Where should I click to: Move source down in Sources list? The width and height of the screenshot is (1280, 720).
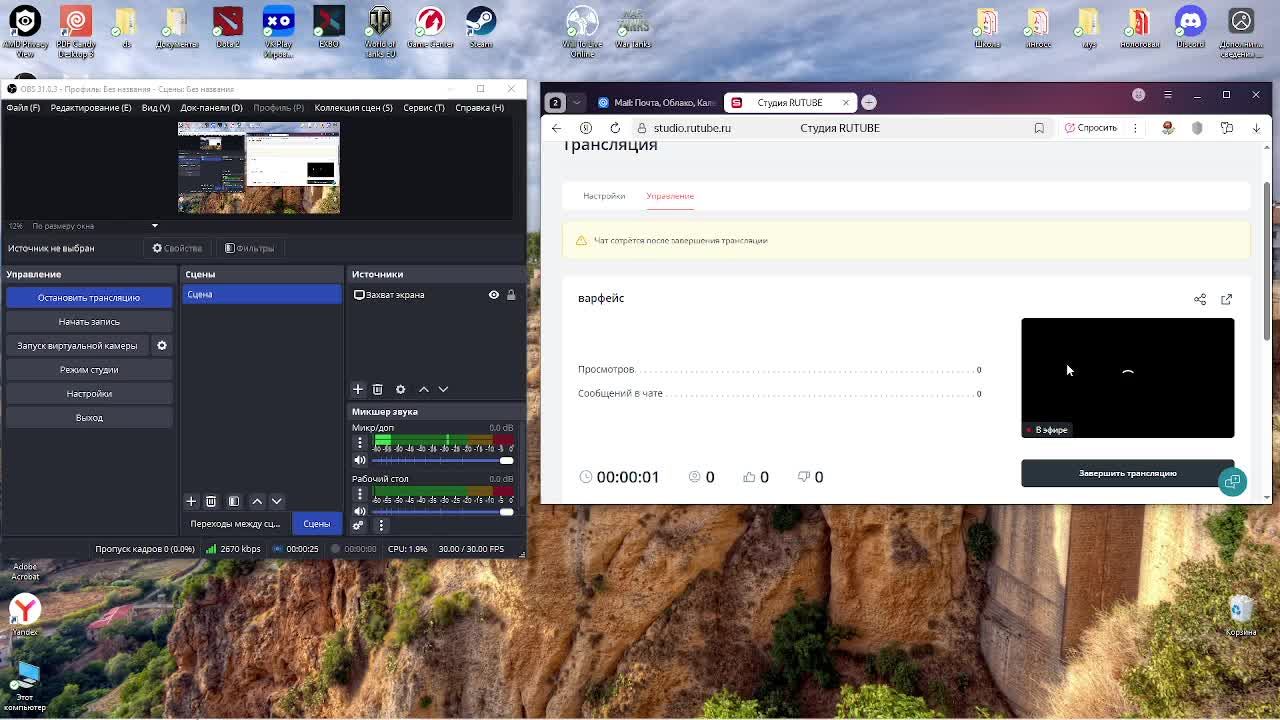(x=444, y=389)
